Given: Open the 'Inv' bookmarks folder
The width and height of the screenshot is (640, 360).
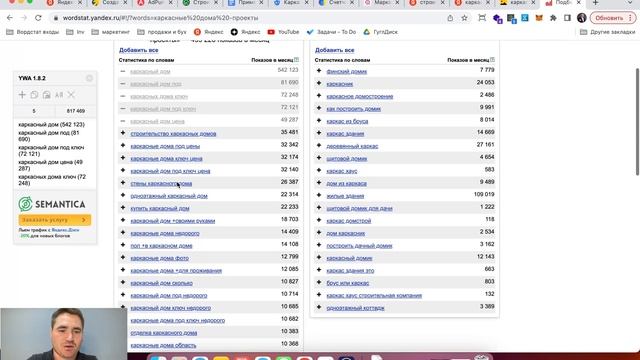Looking at the screenshot, I should coord(75,32).
